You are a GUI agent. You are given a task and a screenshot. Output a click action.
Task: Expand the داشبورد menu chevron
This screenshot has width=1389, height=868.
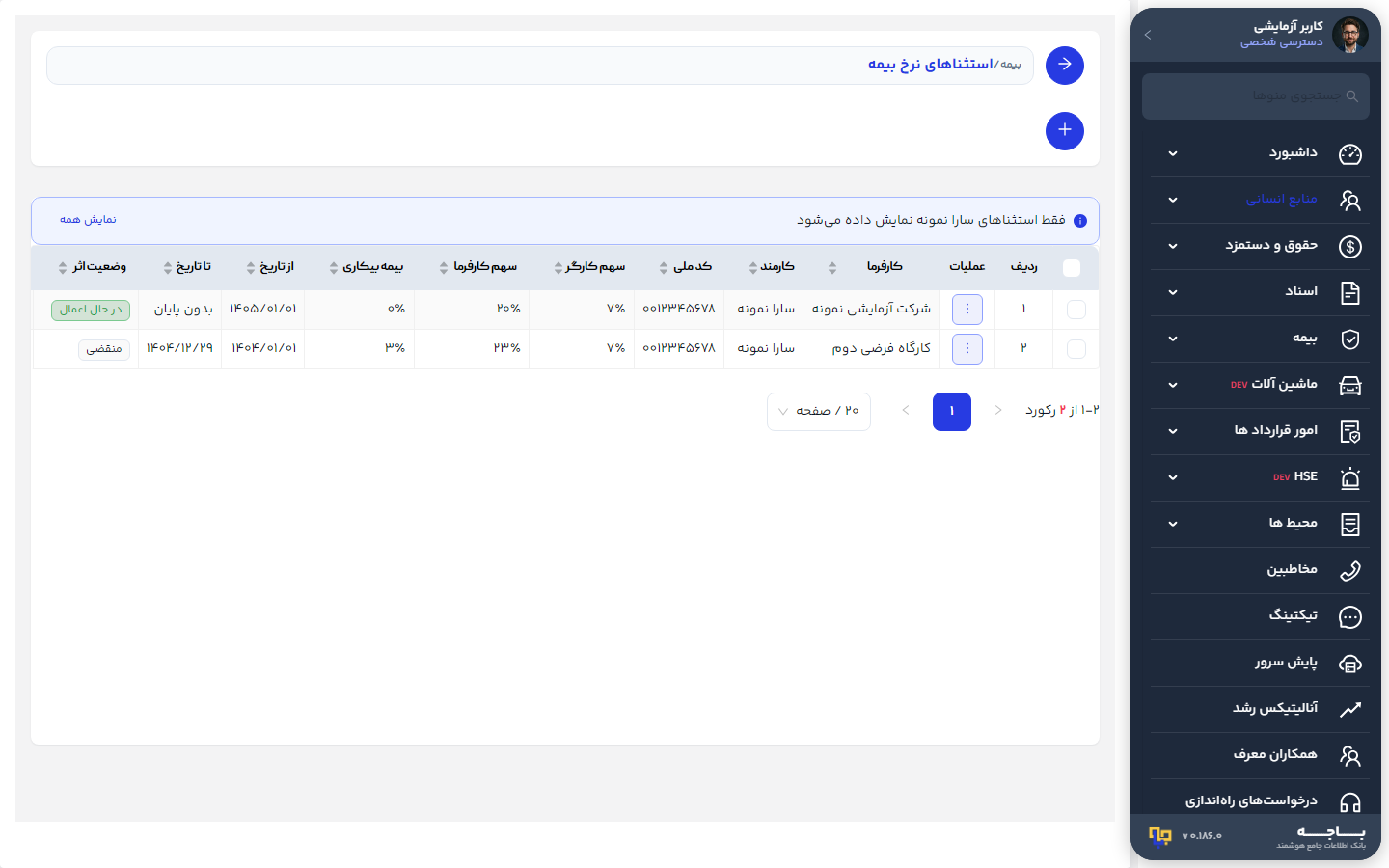(x=1173, y=154)
